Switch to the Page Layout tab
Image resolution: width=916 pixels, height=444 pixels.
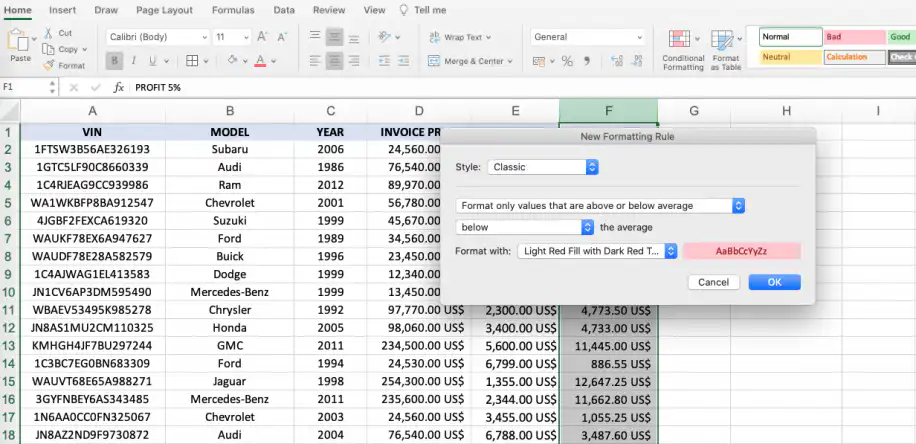[x=164, y=10]
